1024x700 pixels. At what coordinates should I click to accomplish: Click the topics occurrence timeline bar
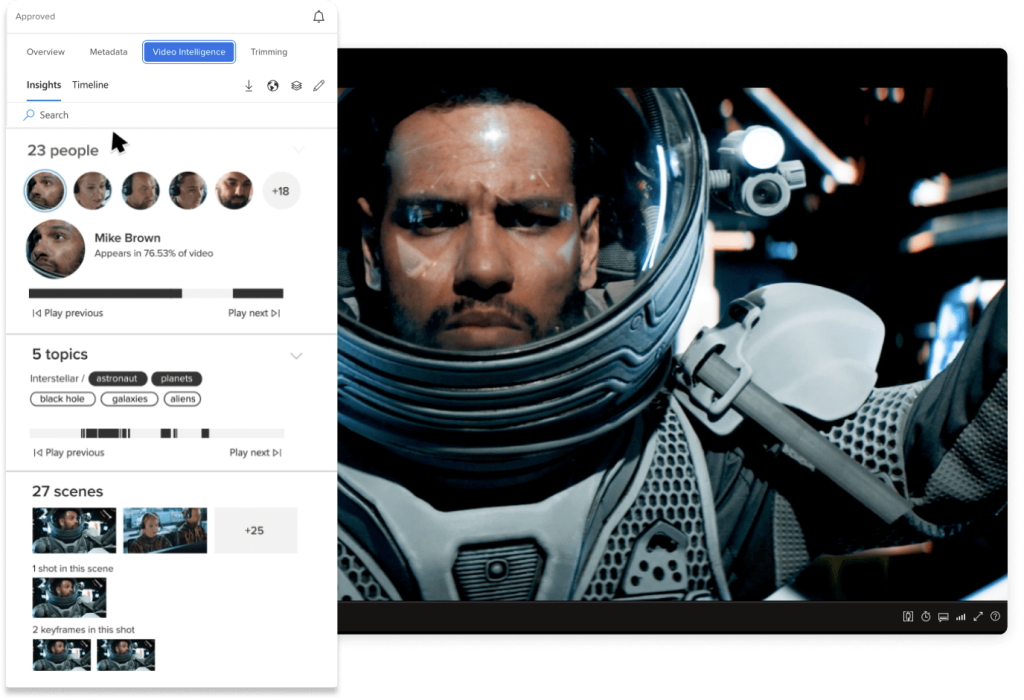(x=157, y=434)
